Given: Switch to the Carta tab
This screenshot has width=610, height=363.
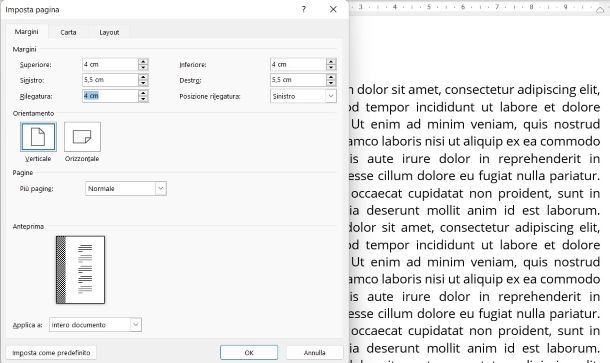Looking at the screenshot, I should point(68,32).
